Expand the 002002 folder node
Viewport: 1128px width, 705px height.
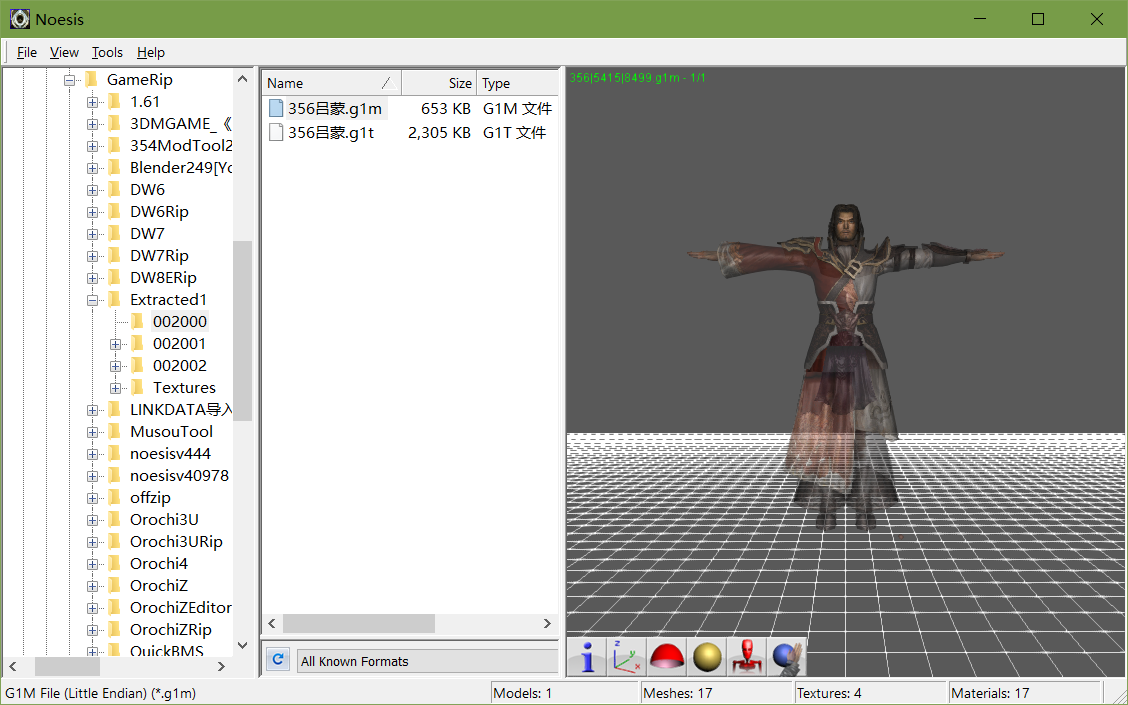(x=115, y=367)
